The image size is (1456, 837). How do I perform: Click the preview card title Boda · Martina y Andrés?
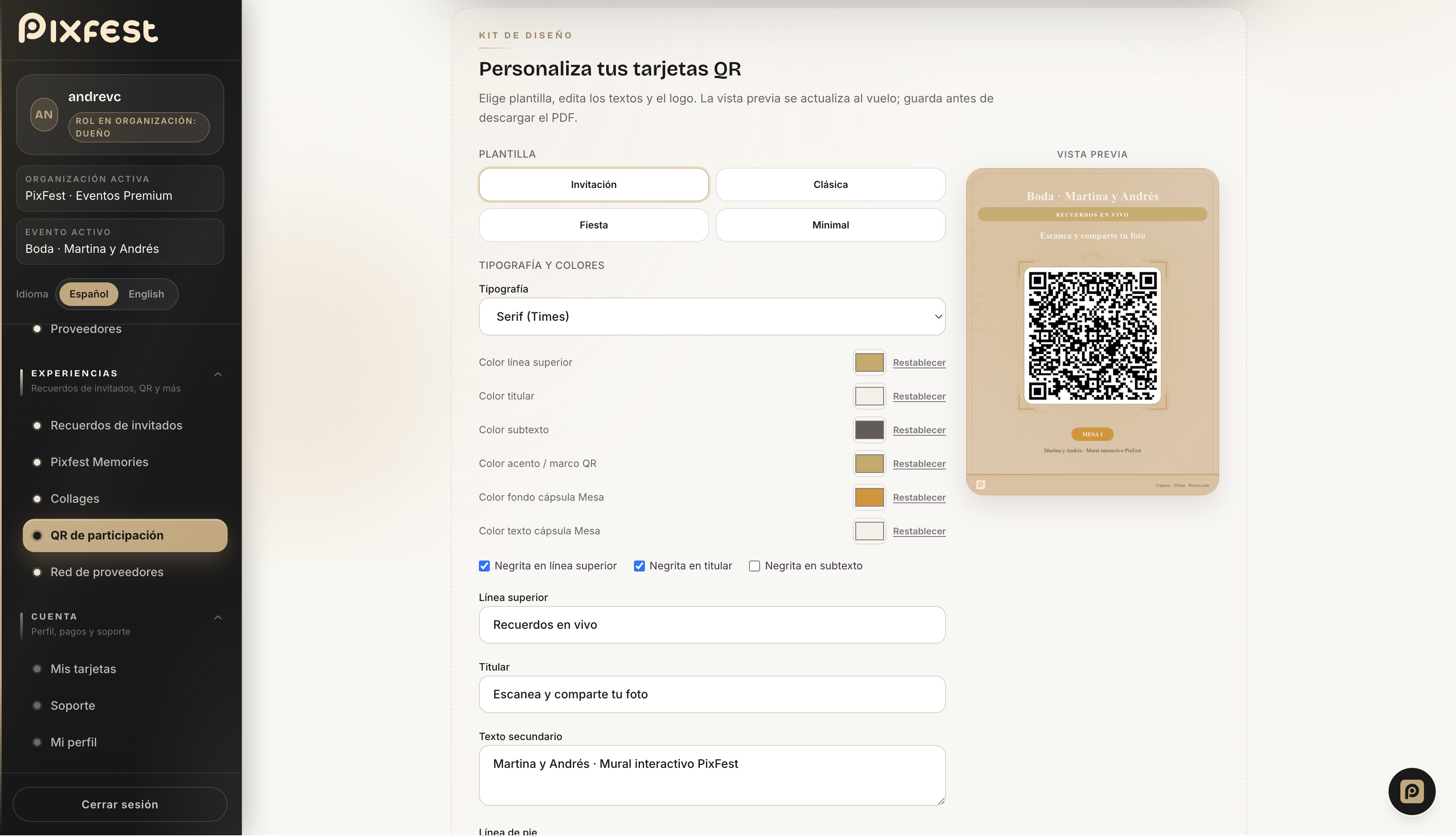tap(1092, 196)
